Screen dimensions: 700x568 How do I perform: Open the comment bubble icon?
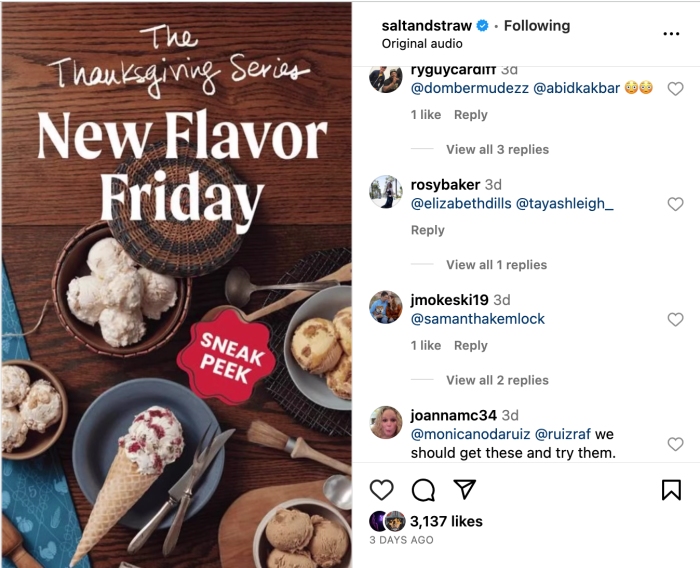tap(423, 490)
